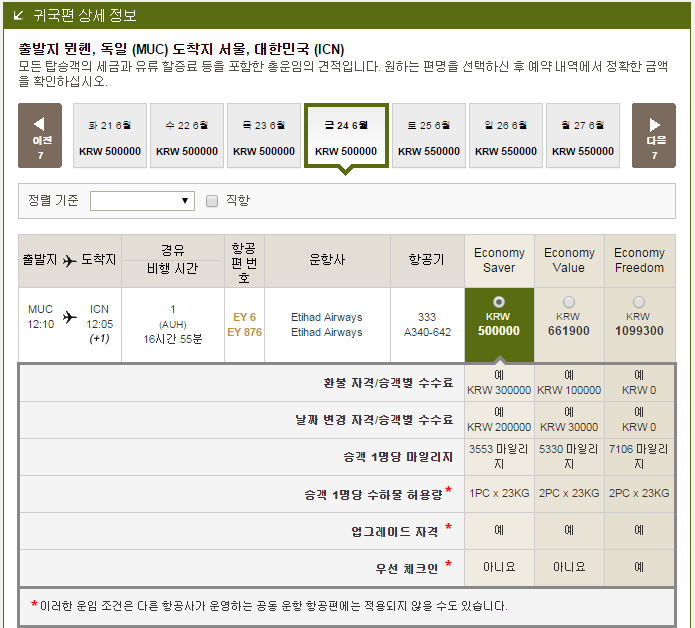The width and height of the screenshot is (695, 628).
Task: Click the Economy Value column header
Action: click(x=569, y=260)
